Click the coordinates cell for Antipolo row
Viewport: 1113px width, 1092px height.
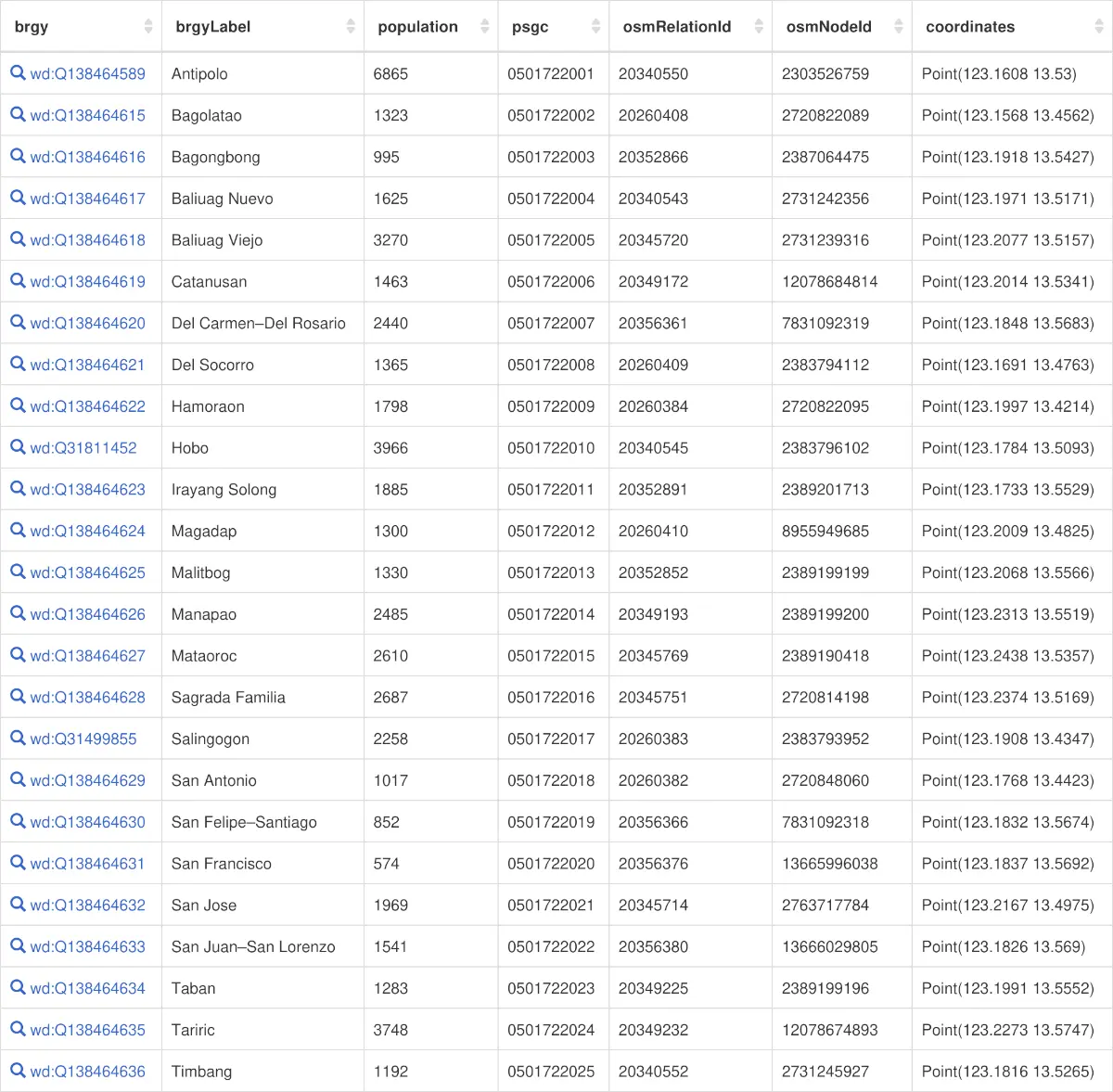[x=999, y=73]
